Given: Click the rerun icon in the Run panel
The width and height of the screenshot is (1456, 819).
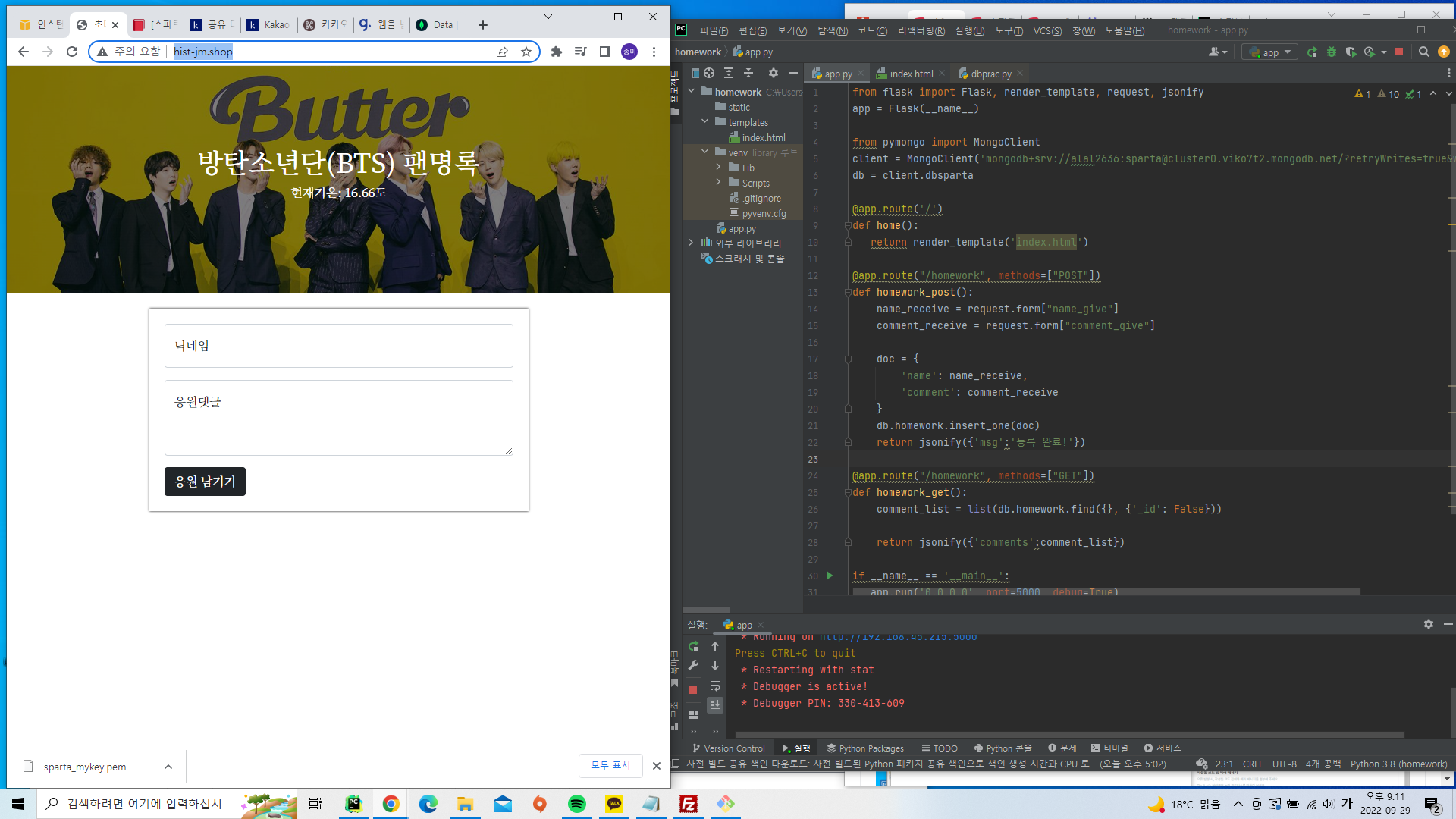Looking at the screenshot, I should point(693,646).
